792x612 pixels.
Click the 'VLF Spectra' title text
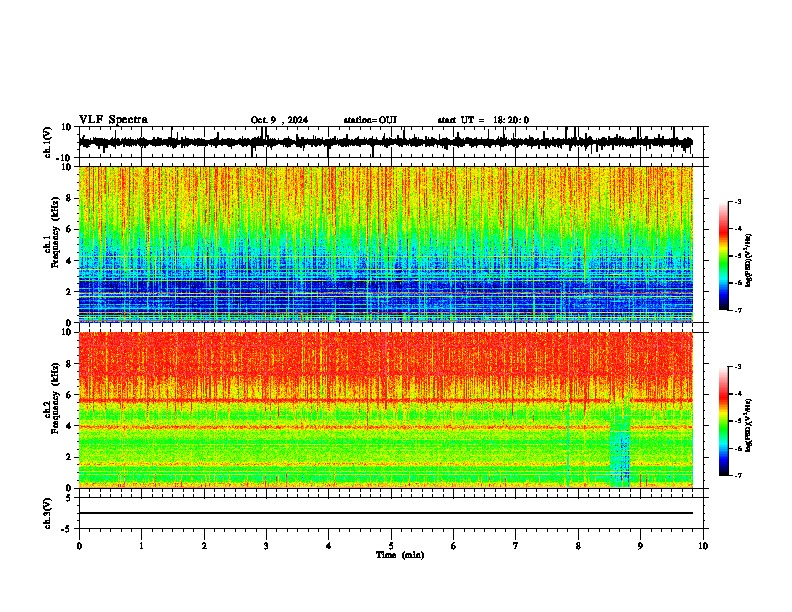point(113,120)
